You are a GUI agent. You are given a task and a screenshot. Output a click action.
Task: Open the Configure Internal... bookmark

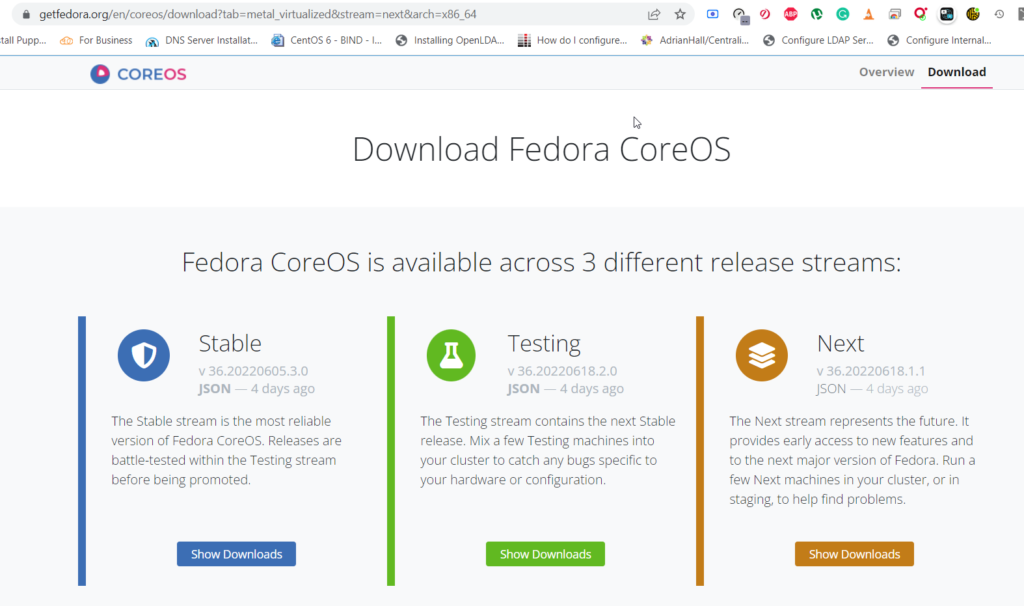pyautogui.click(x=939, y=40)
